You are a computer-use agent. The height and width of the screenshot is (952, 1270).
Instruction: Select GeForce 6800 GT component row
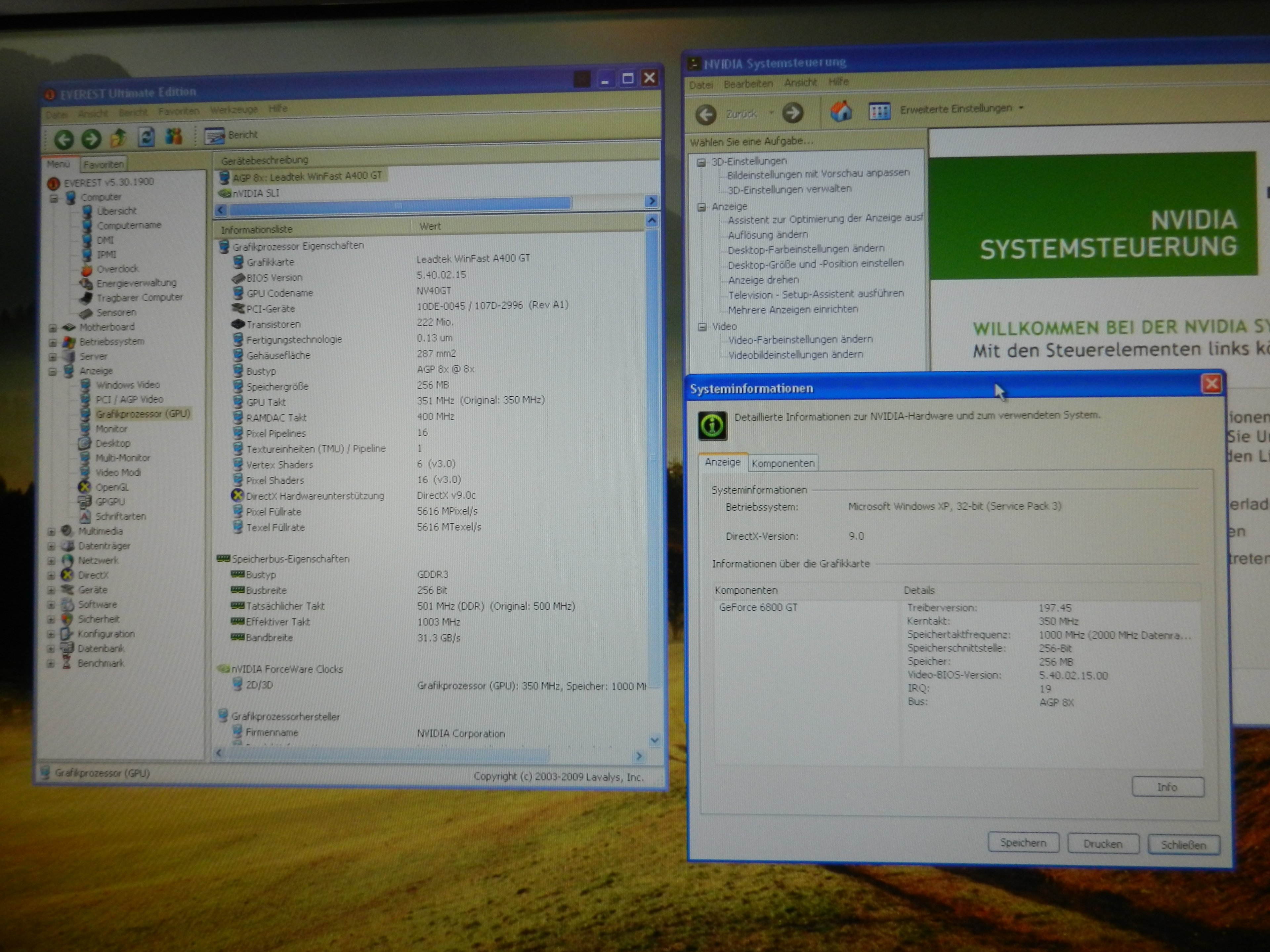[x=758, y=607]
